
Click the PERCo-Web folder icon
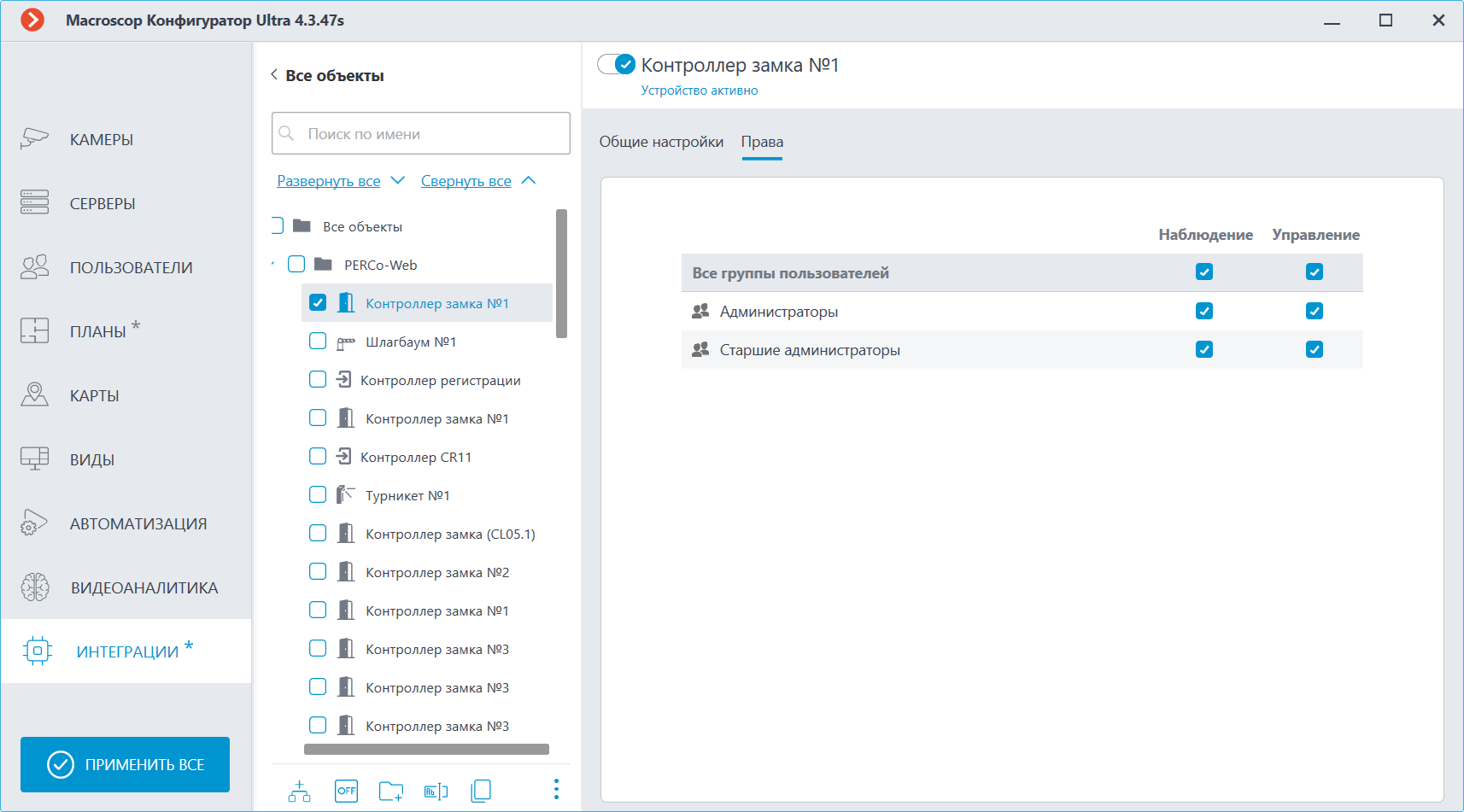coord(323,264)
